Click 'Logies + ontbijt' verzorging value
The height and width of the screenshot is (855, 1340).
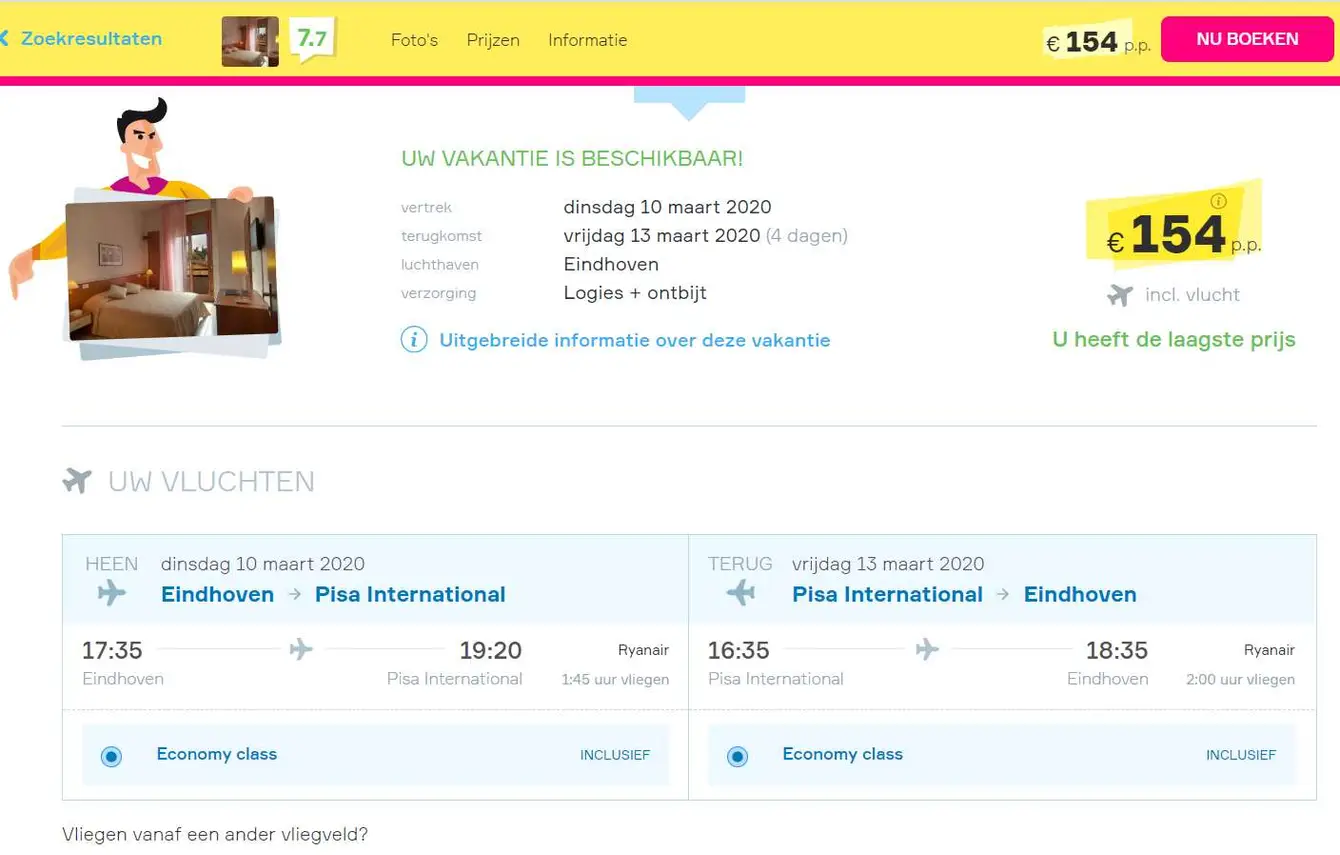click(635, 293)
